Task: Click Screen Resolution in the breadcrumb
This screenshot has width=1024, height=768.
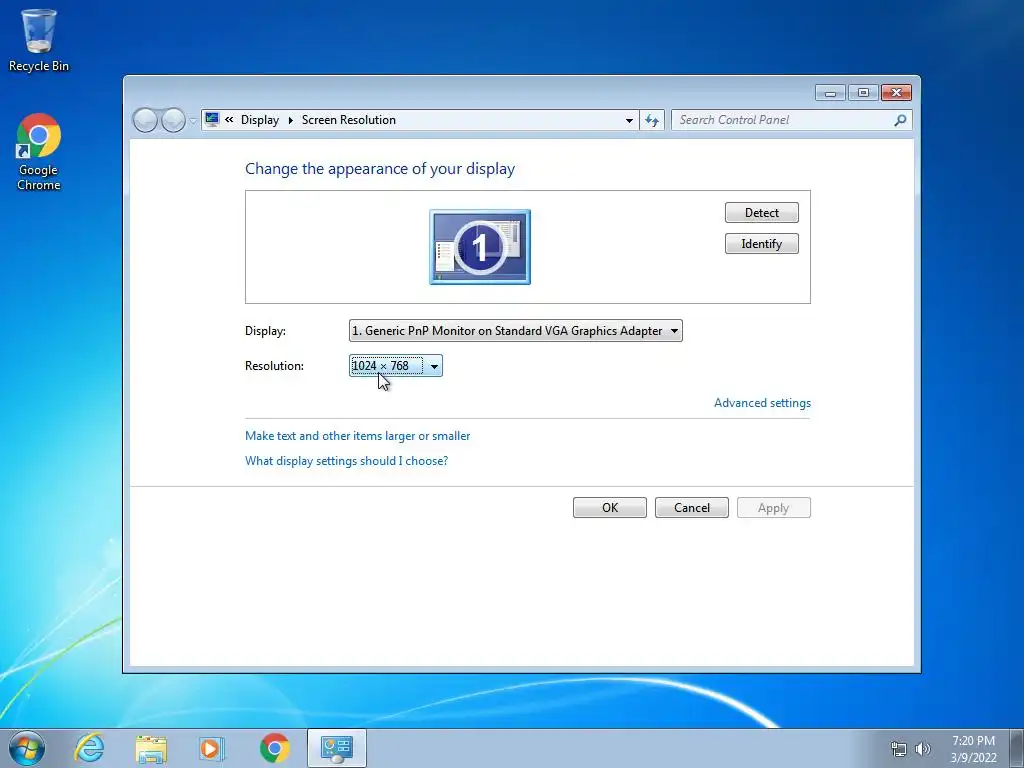Action: pyautogui.click(x=349, y=120)
